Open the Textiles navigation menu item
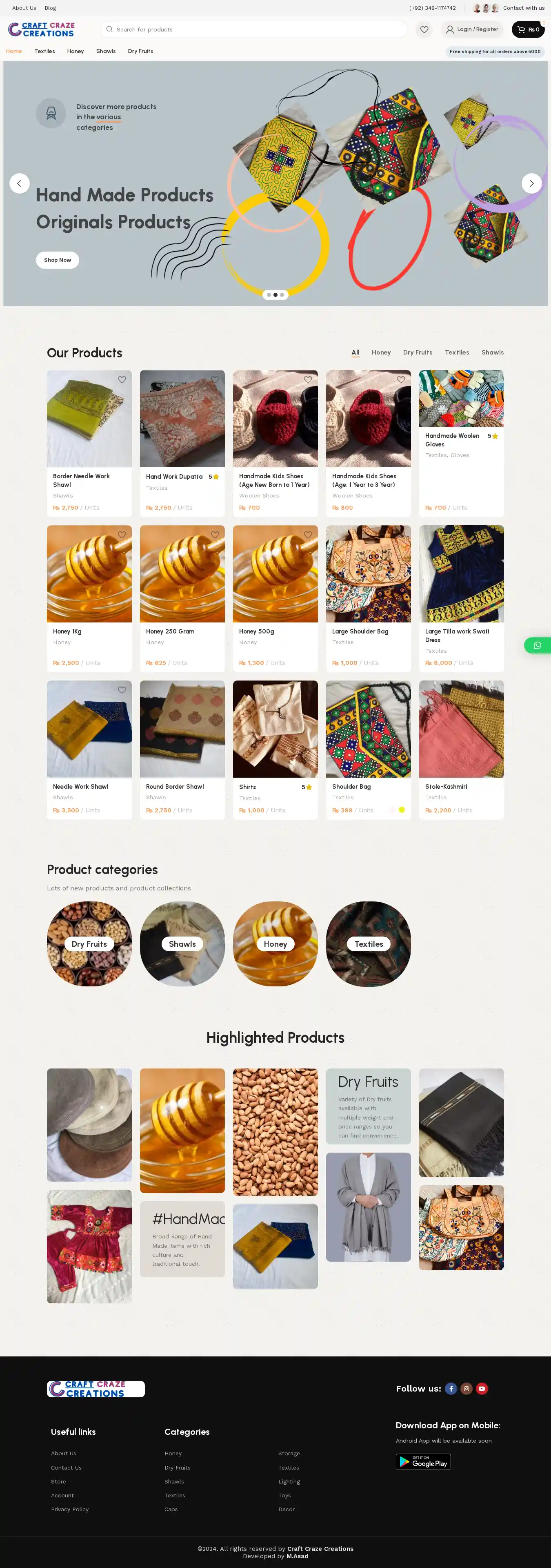The width and height of the screenshot is (551, 1568). click(x=44, y=51)
